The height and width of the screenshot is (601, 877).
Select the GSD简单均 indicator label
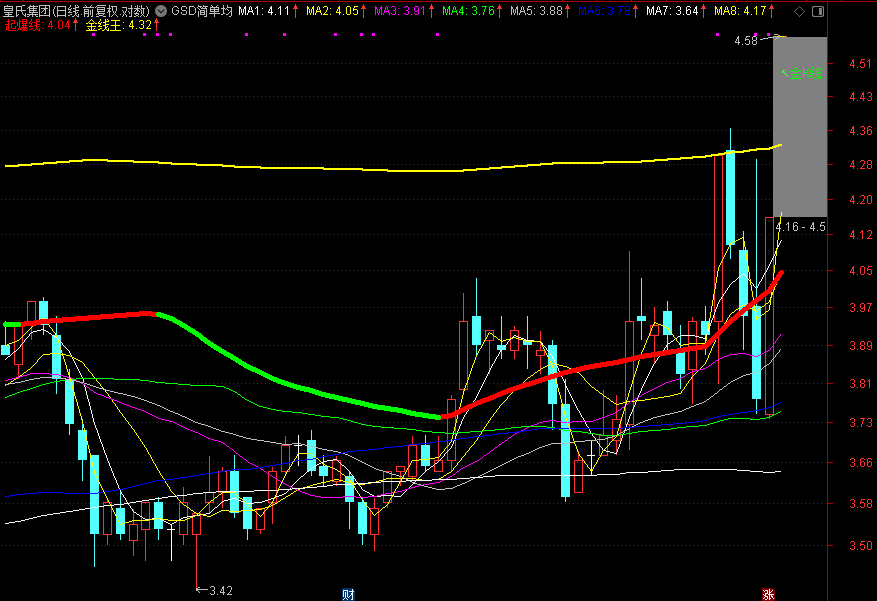coord(201,11)
